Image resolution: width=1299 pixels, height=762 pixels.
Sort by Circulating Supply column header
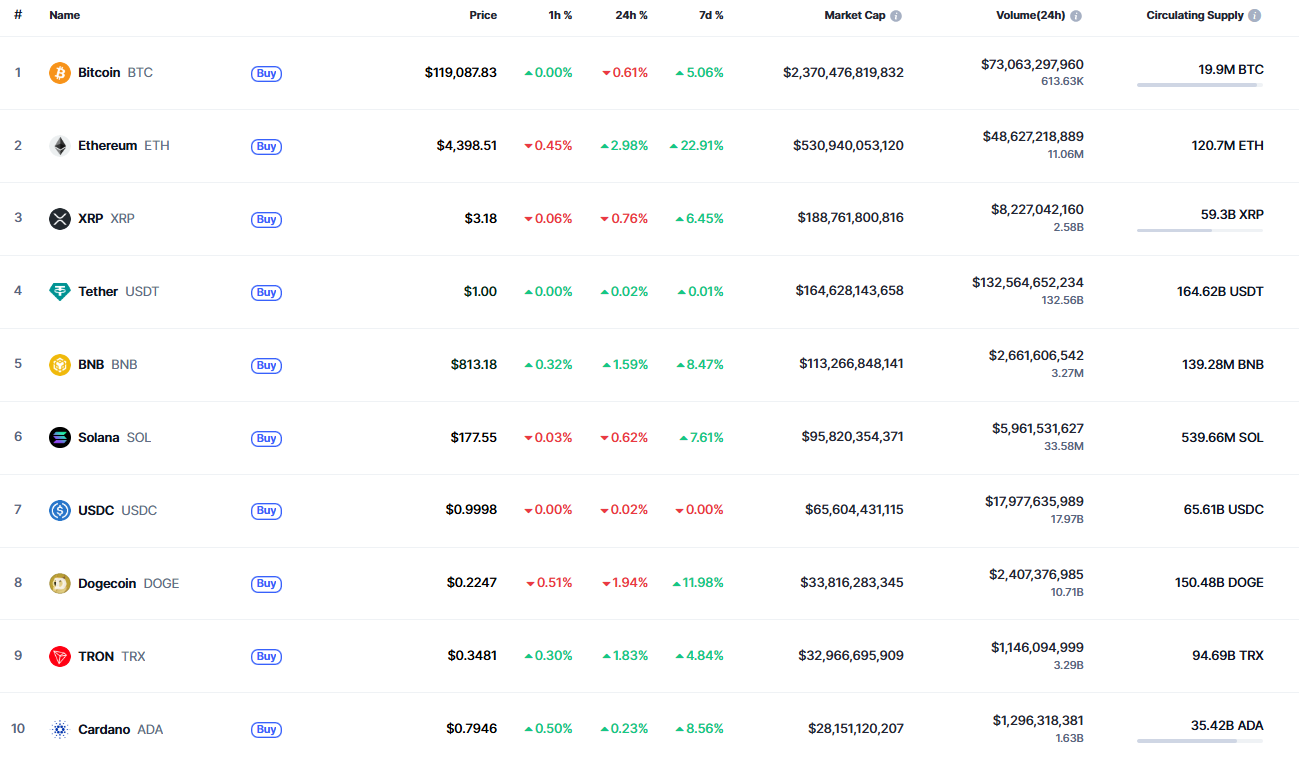coord(1195,16)
